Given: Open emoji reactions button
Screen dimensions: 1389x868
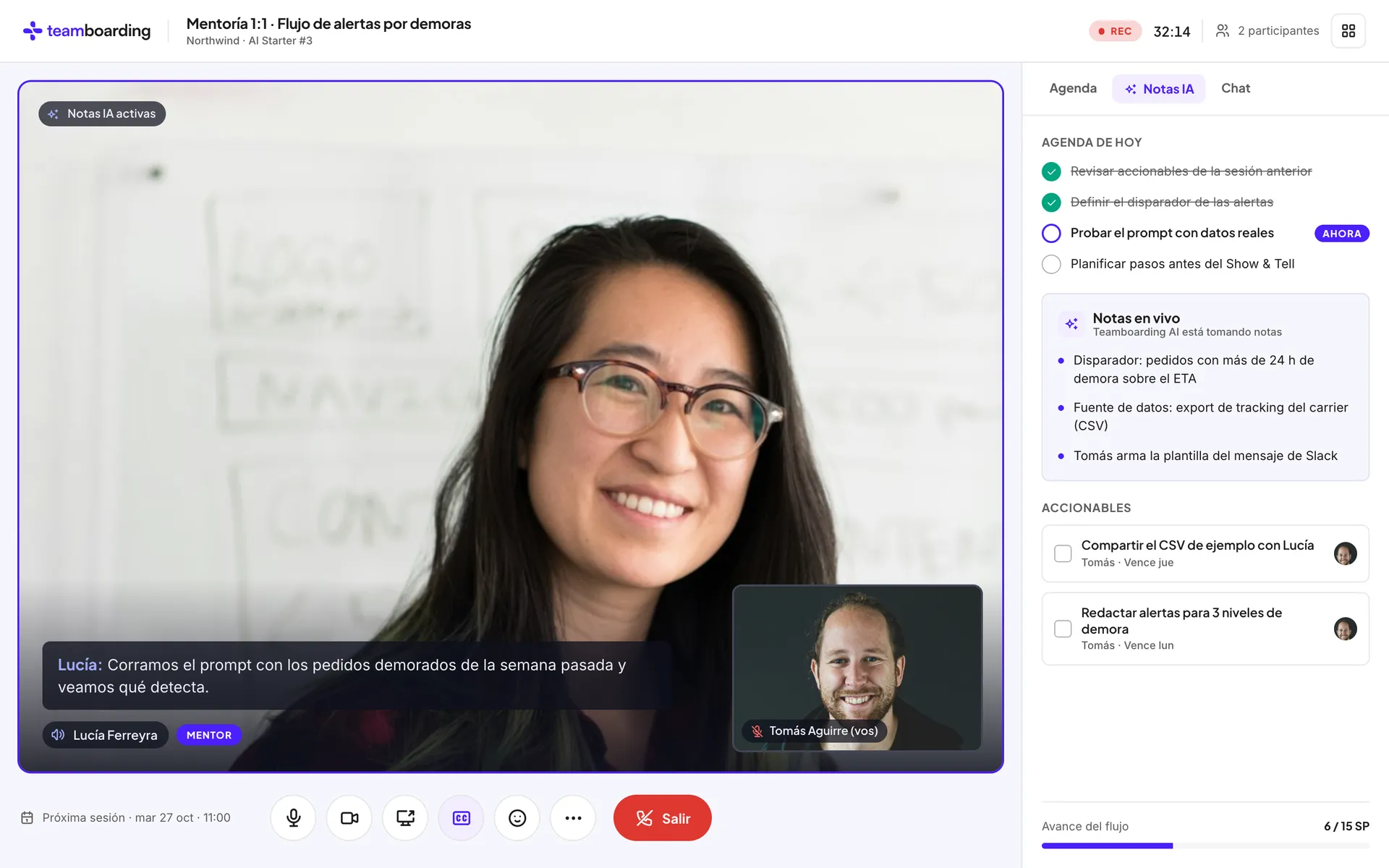Looking at the screenshot, I should 517,818.
